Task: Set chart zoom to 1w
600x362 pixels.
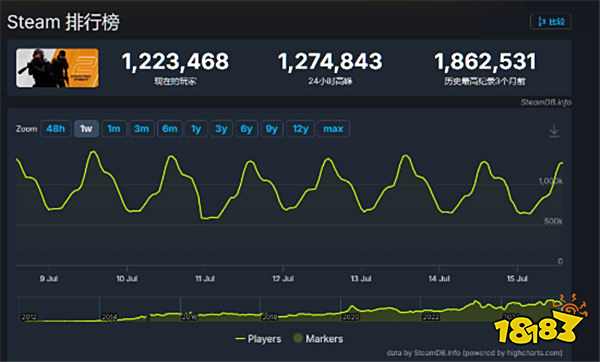Action: [x=86, y=129]
